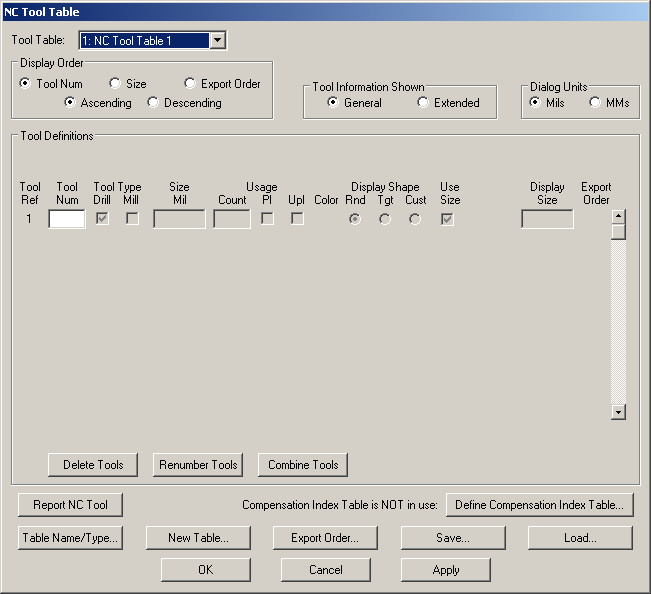651x594 pixels.
Task: Toggle the Pl usage checkbox
Action: 267,218
